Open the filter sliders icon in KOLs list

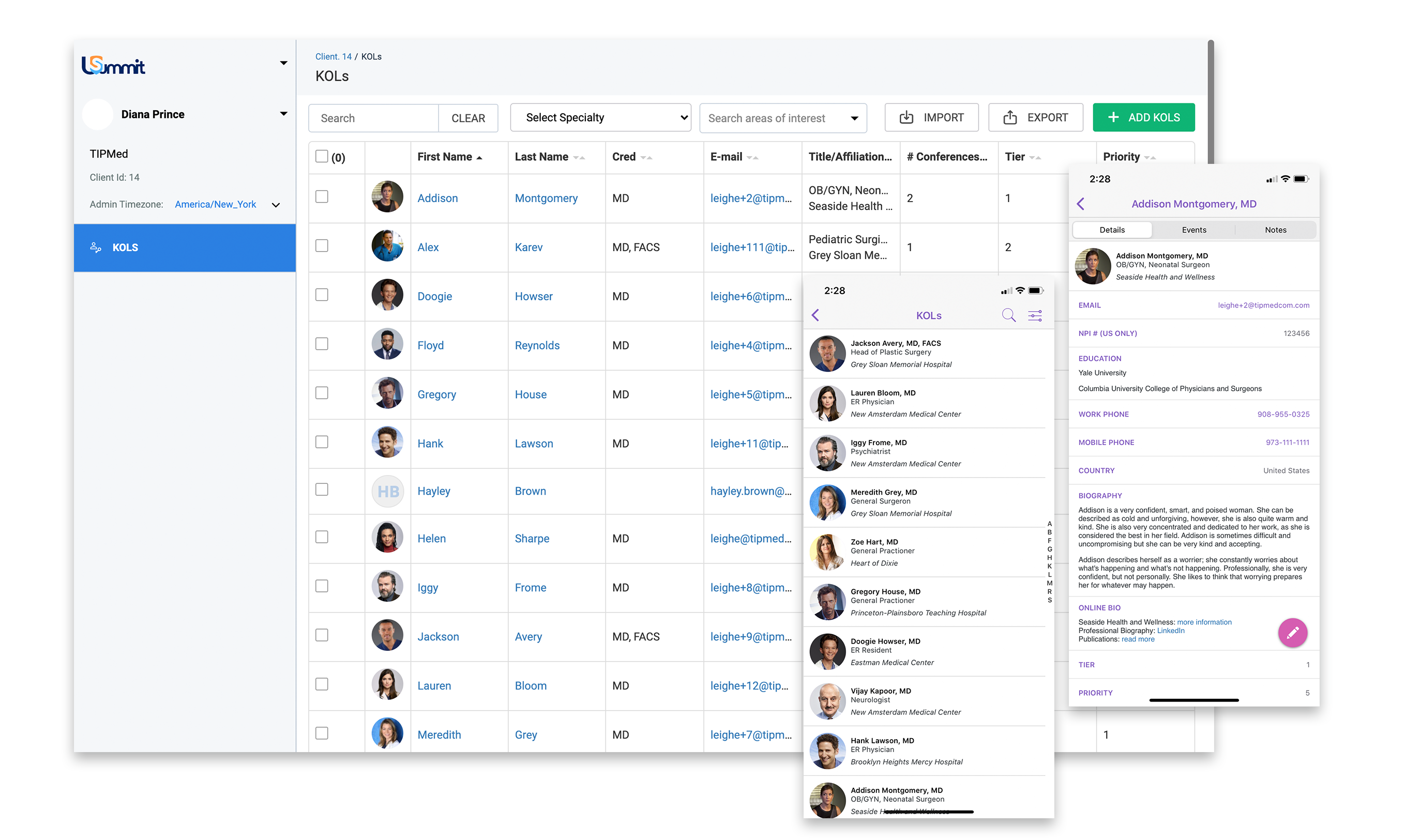(x=1035, y=315)
